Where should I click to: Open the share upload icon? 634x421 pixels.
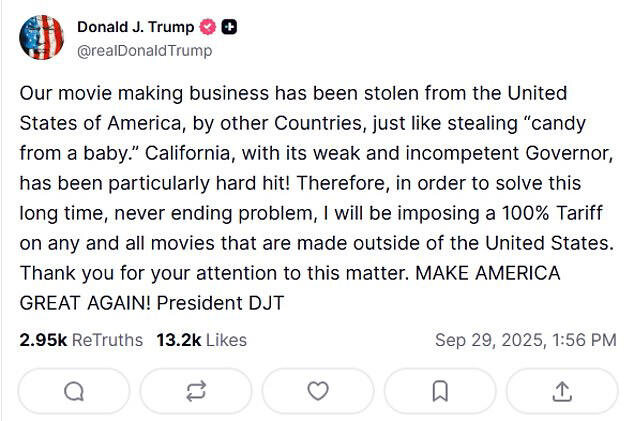coord(562,391)
